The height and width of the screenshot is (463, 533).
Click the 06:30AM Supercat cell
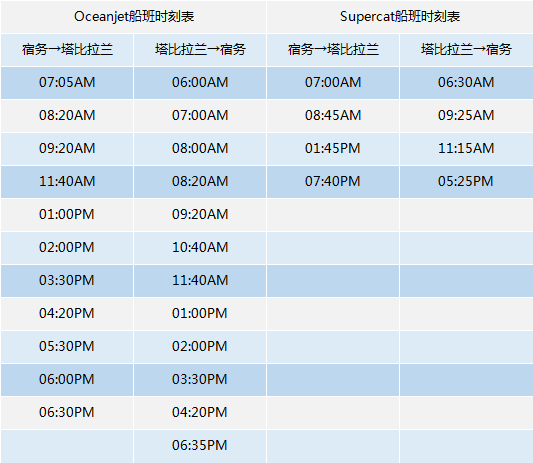(466, 83)
